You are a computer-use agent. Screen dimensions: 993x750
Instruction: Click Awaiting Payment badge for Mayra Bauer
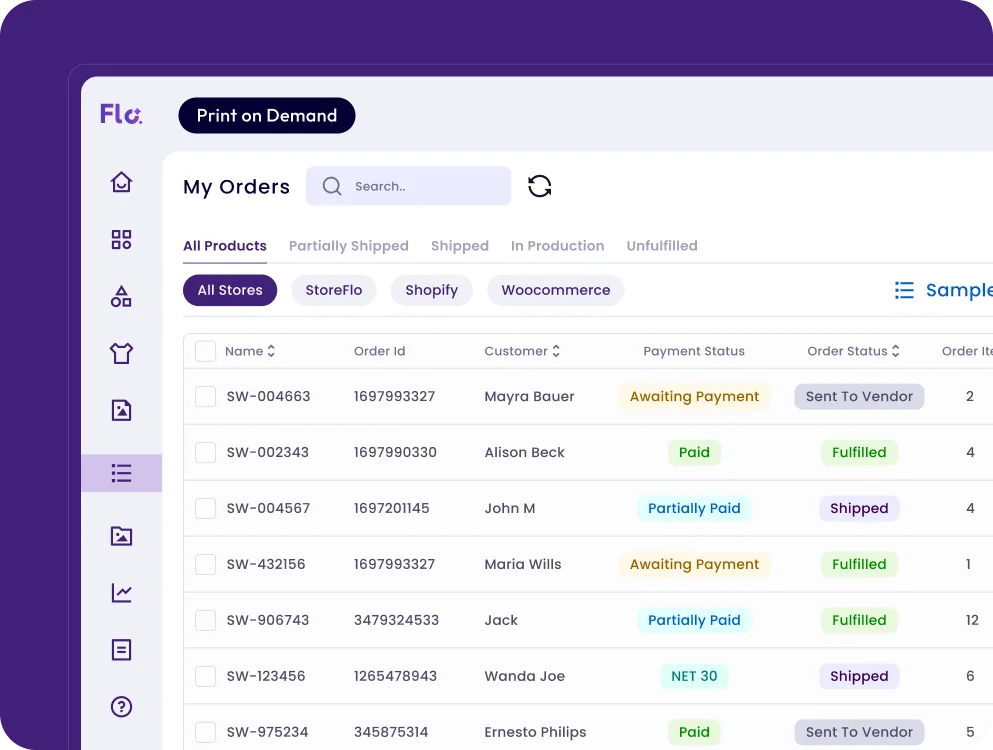(694, 397)
